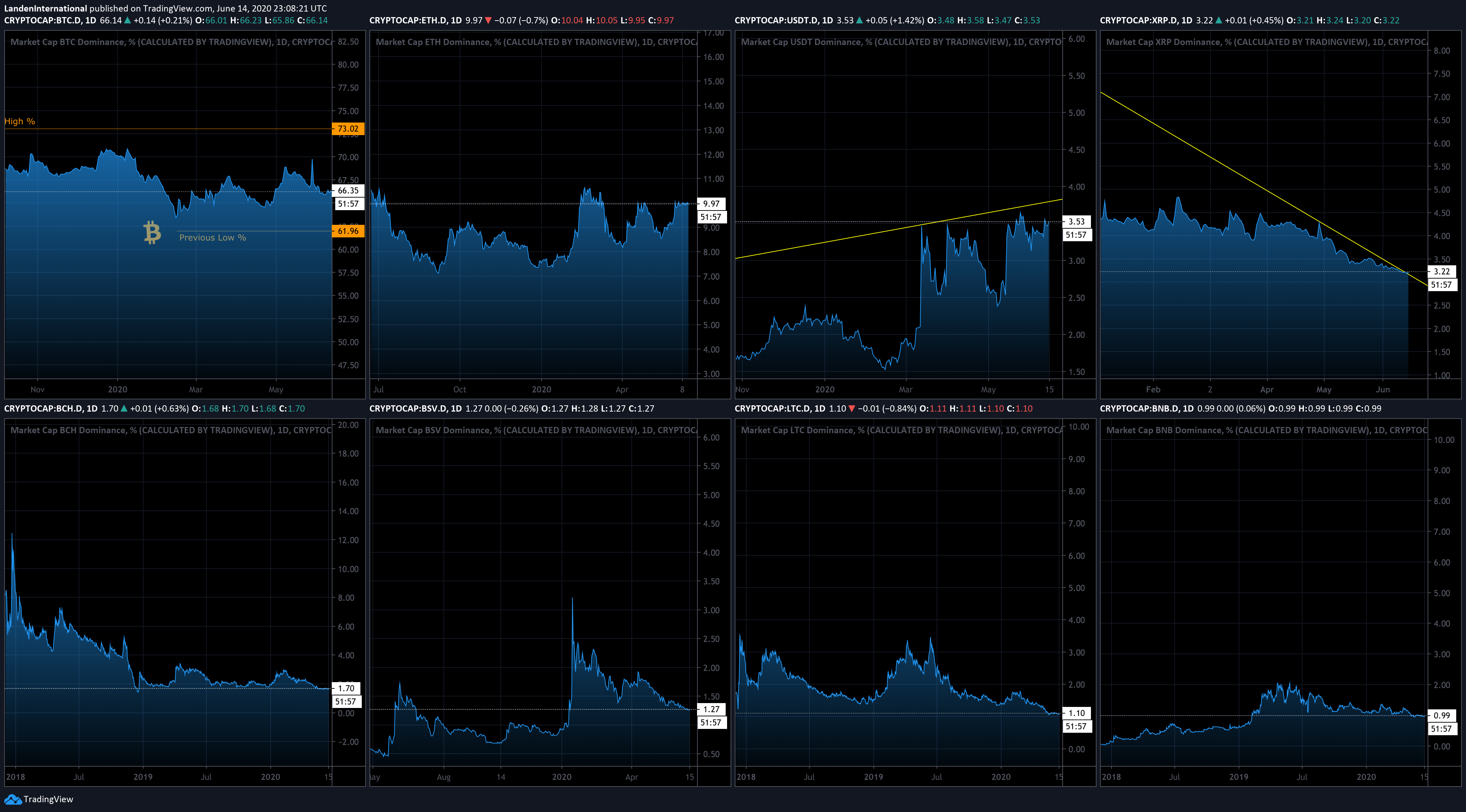Screen dimensions: 1466x812
Task: Click the 16.00 level on ETH price axis
Action: 714,57
